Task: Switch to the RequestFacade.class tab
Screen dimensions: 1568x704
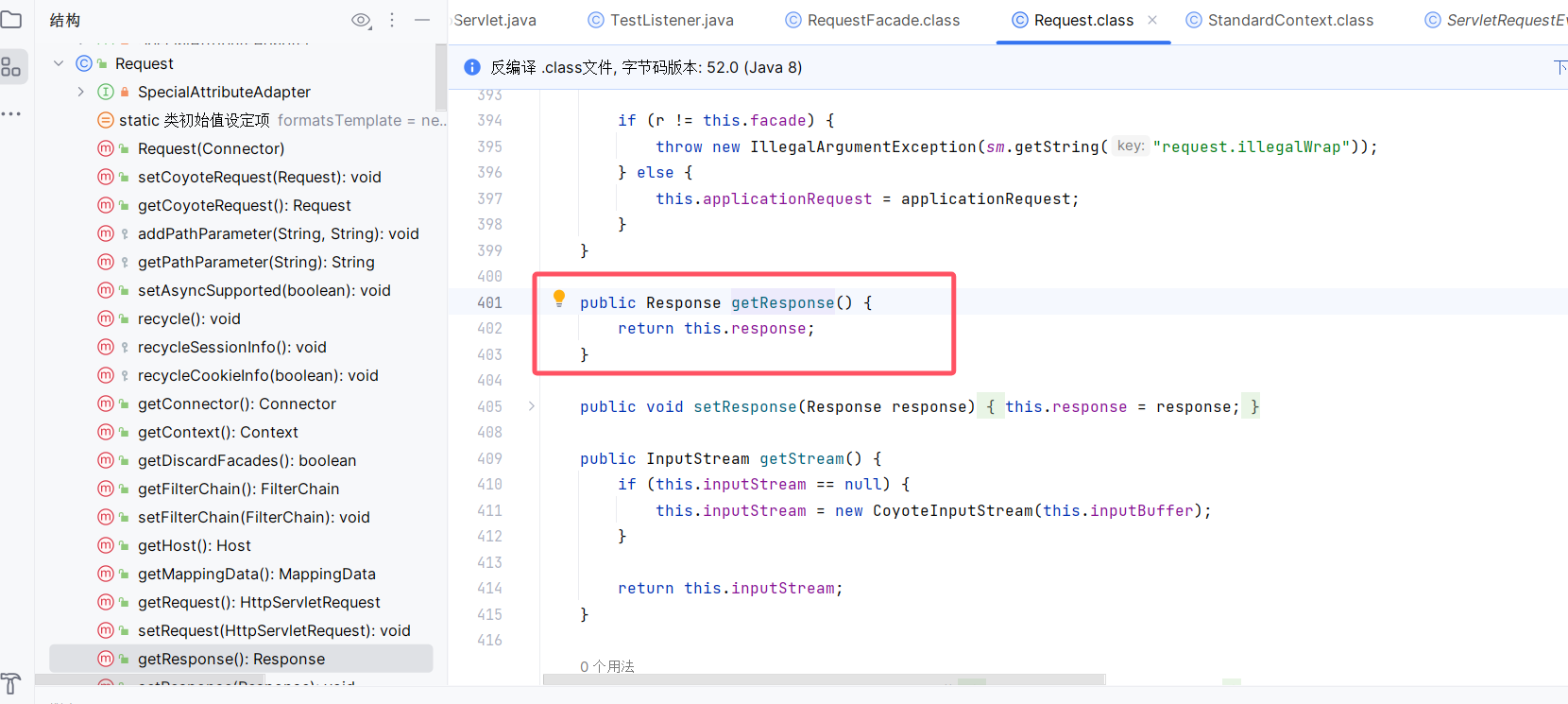Action: [873, 20]
